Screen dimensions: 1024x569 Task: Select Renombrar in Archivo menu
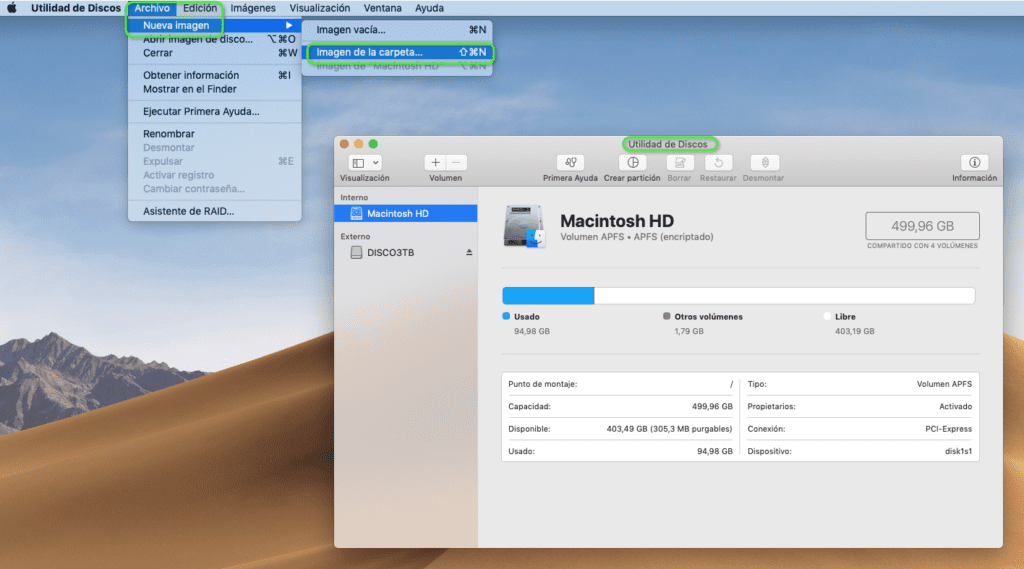(x=215, y=133)
